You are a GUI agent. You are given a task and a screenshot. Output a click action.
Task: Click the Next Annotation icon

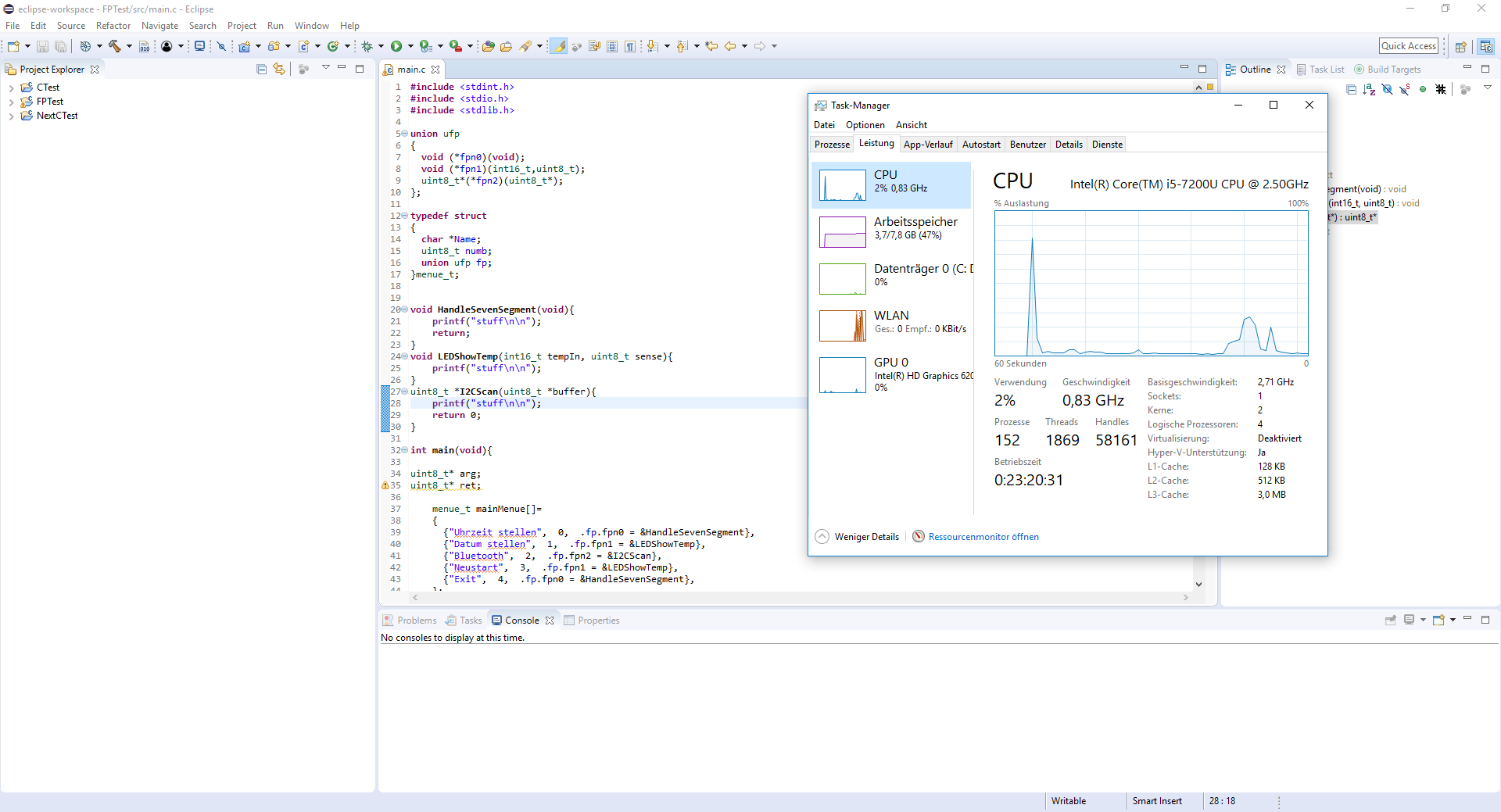tap(652, 47)
